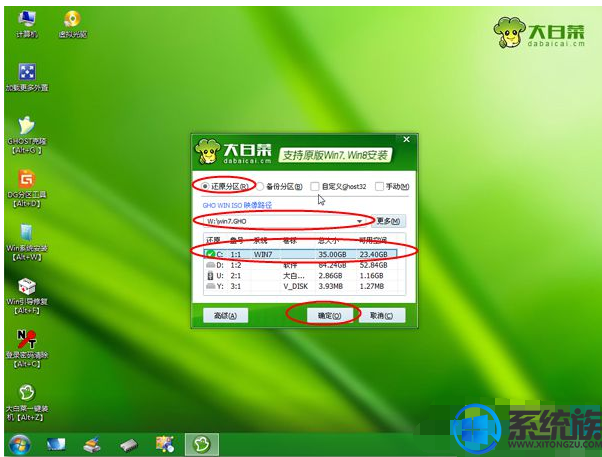Click the 35.00GB cell in the C: row
This screenshot has width=602, height=457.
332,254
